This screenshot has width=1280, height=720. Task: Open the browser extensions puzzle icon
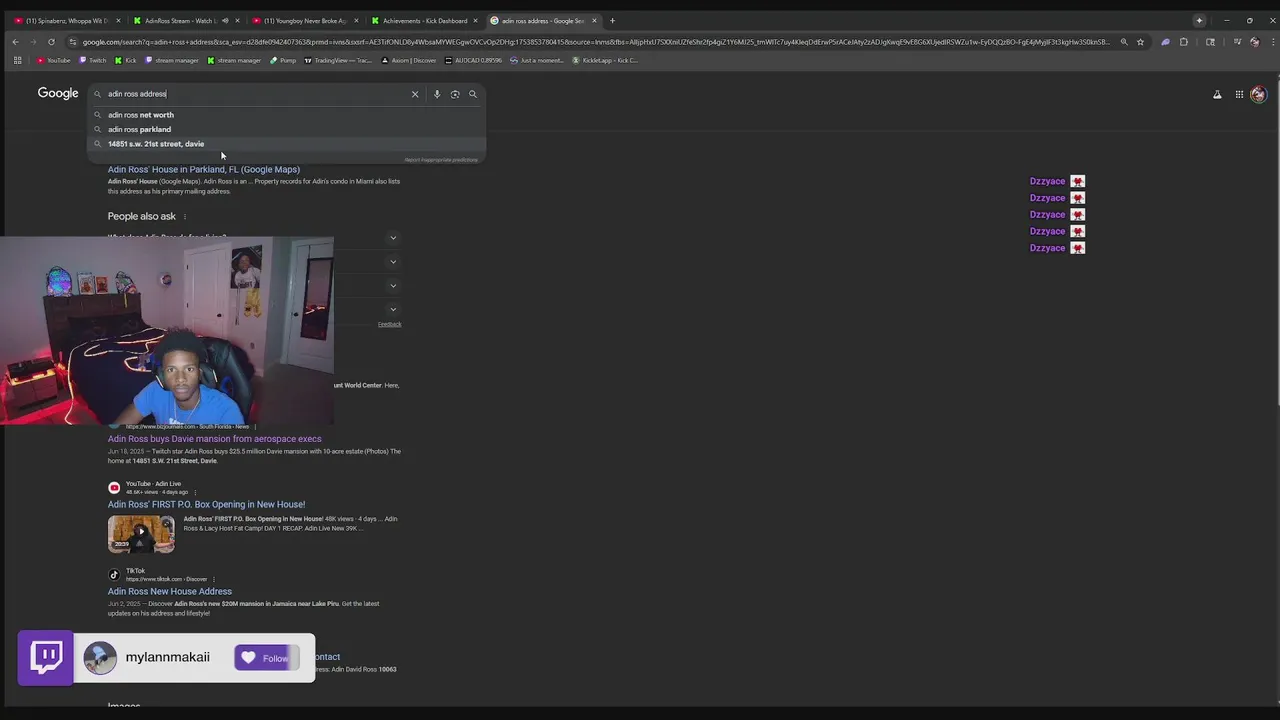point(1184,42)
